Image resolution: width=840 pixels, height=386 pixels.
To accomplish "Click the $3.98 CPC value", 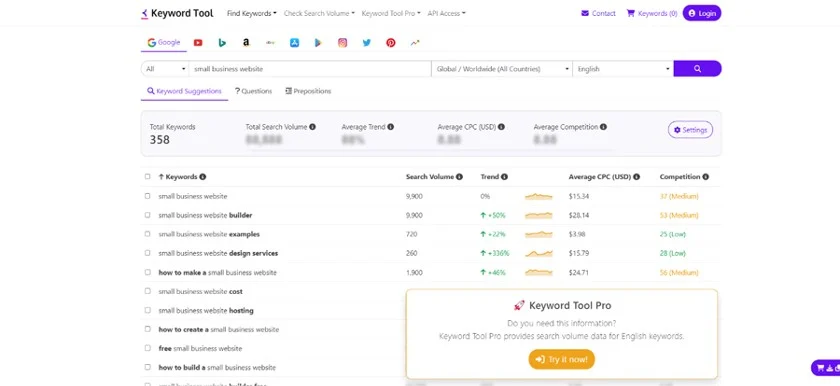I will click(x=577, y=234).
